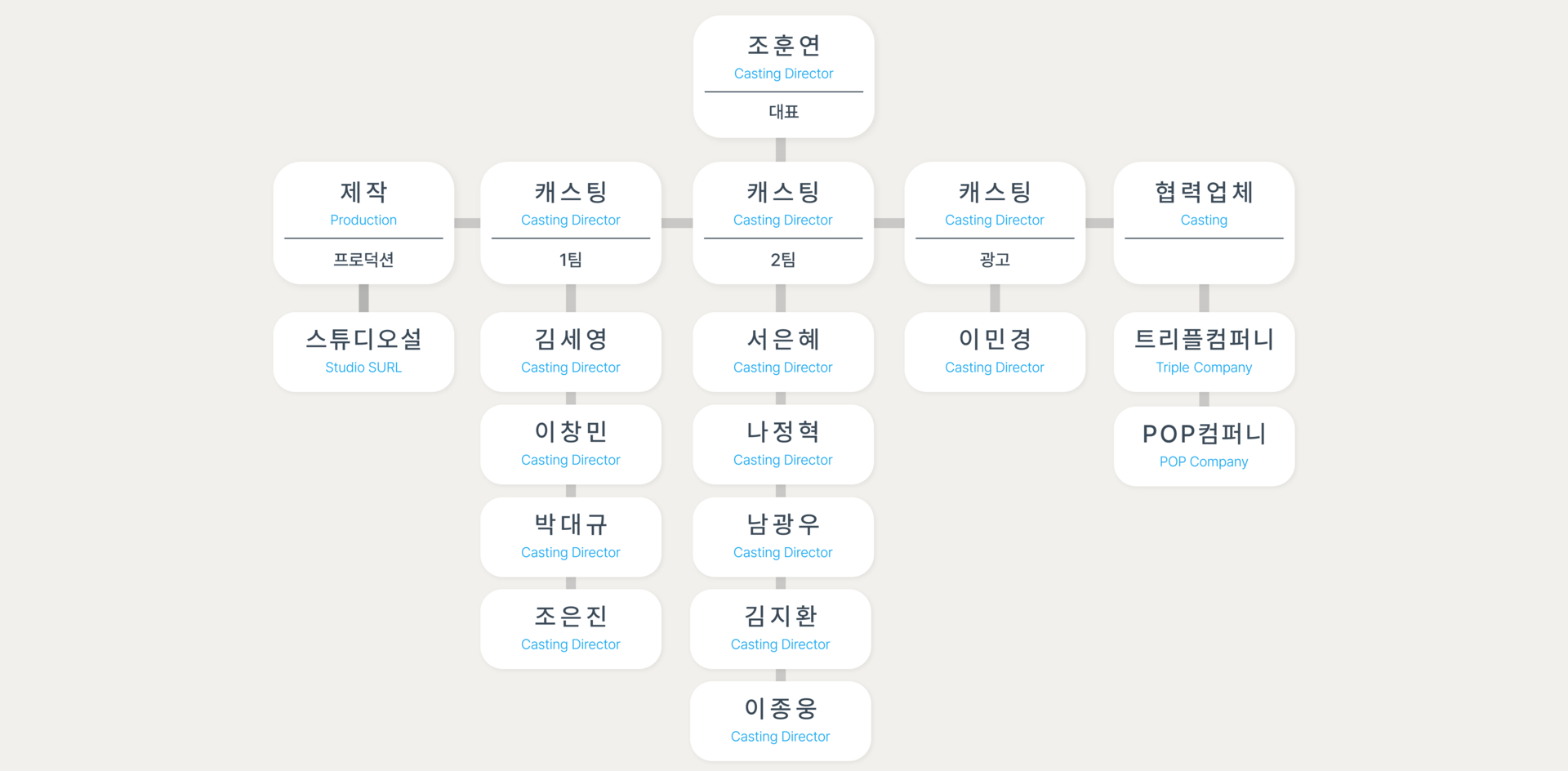This screenshot has width=1568, height=771.
Task: Open the 협력업체 Casting card
Action: pos(1204,223)
